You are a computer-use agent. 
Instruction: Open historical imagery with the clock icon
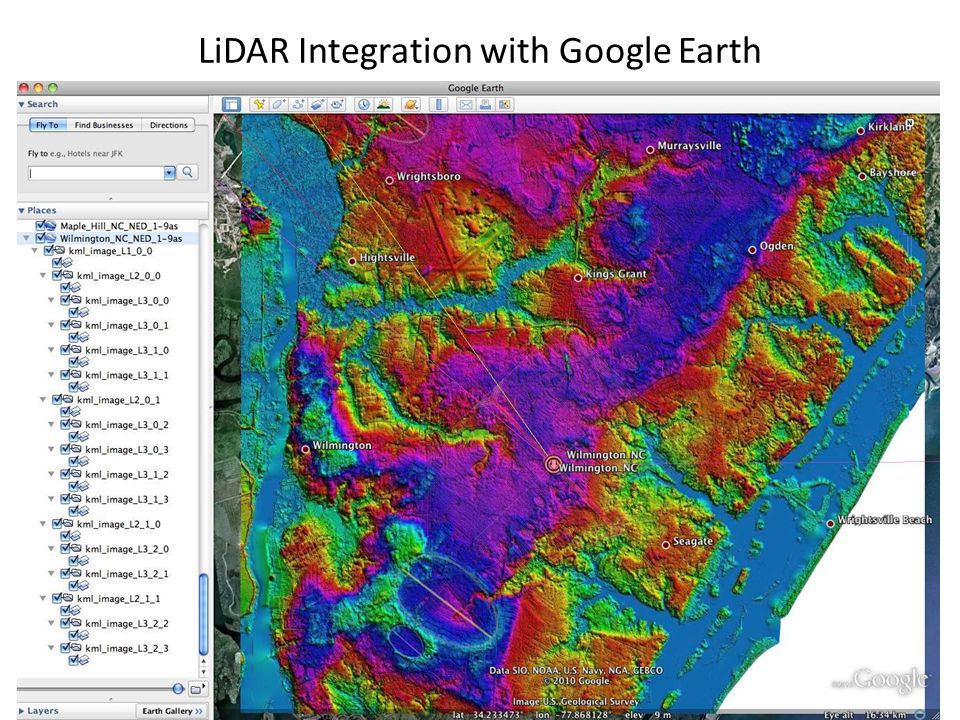point(364,105)
